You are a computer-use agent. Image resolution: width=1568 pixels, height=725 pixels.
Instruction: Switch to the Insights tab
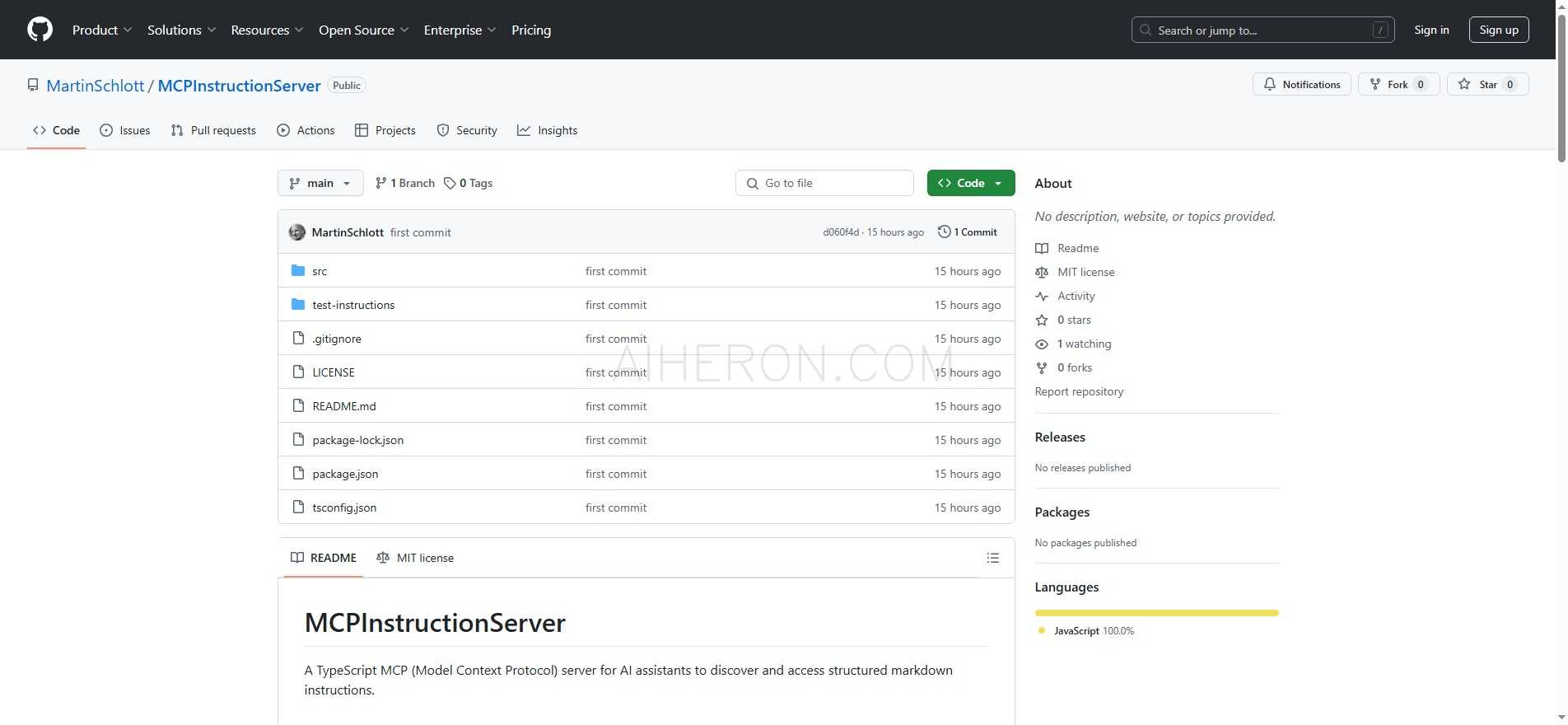tap(548, 130)
